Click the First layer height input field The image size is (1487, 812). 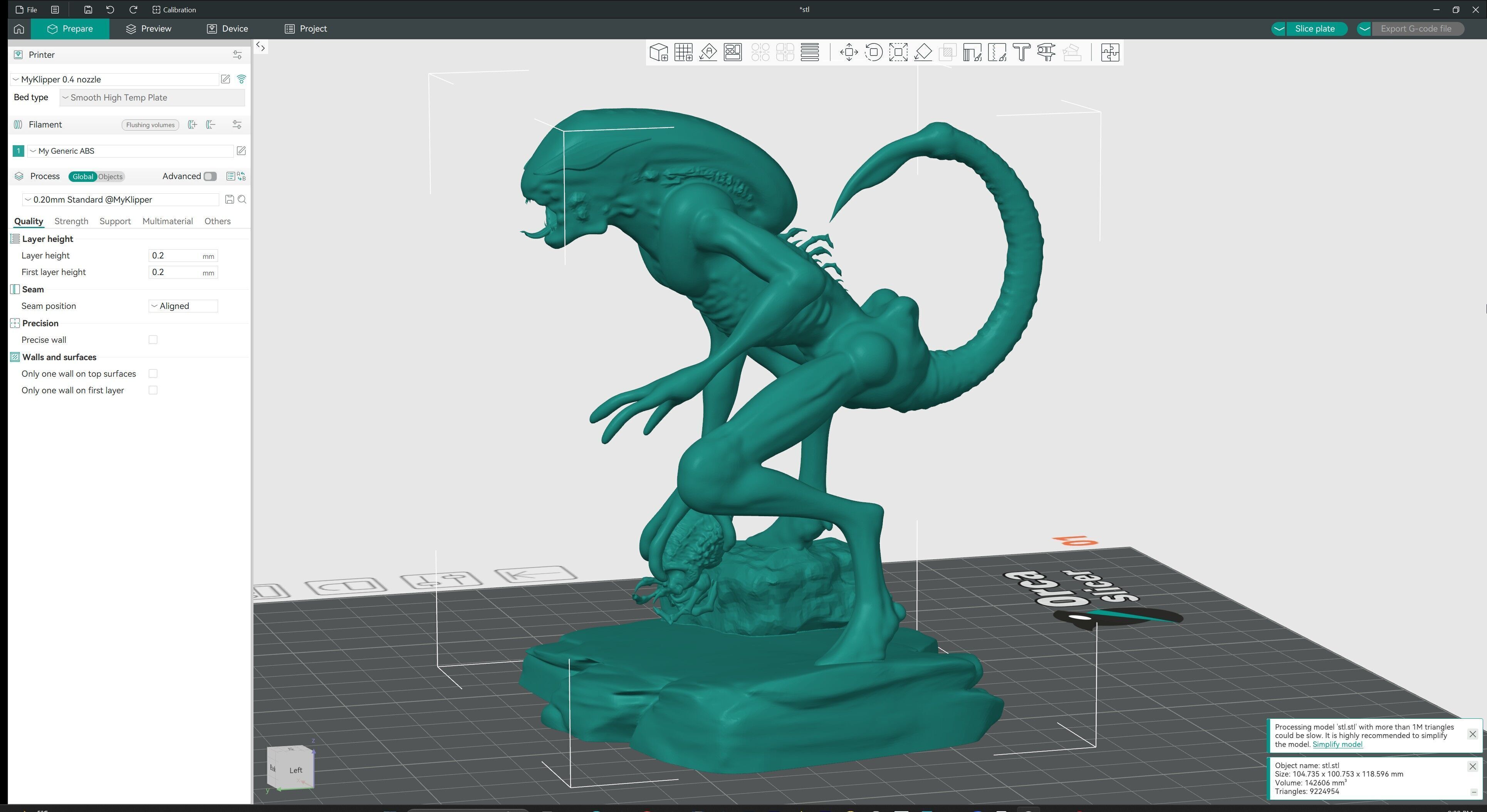coord(183,273)
